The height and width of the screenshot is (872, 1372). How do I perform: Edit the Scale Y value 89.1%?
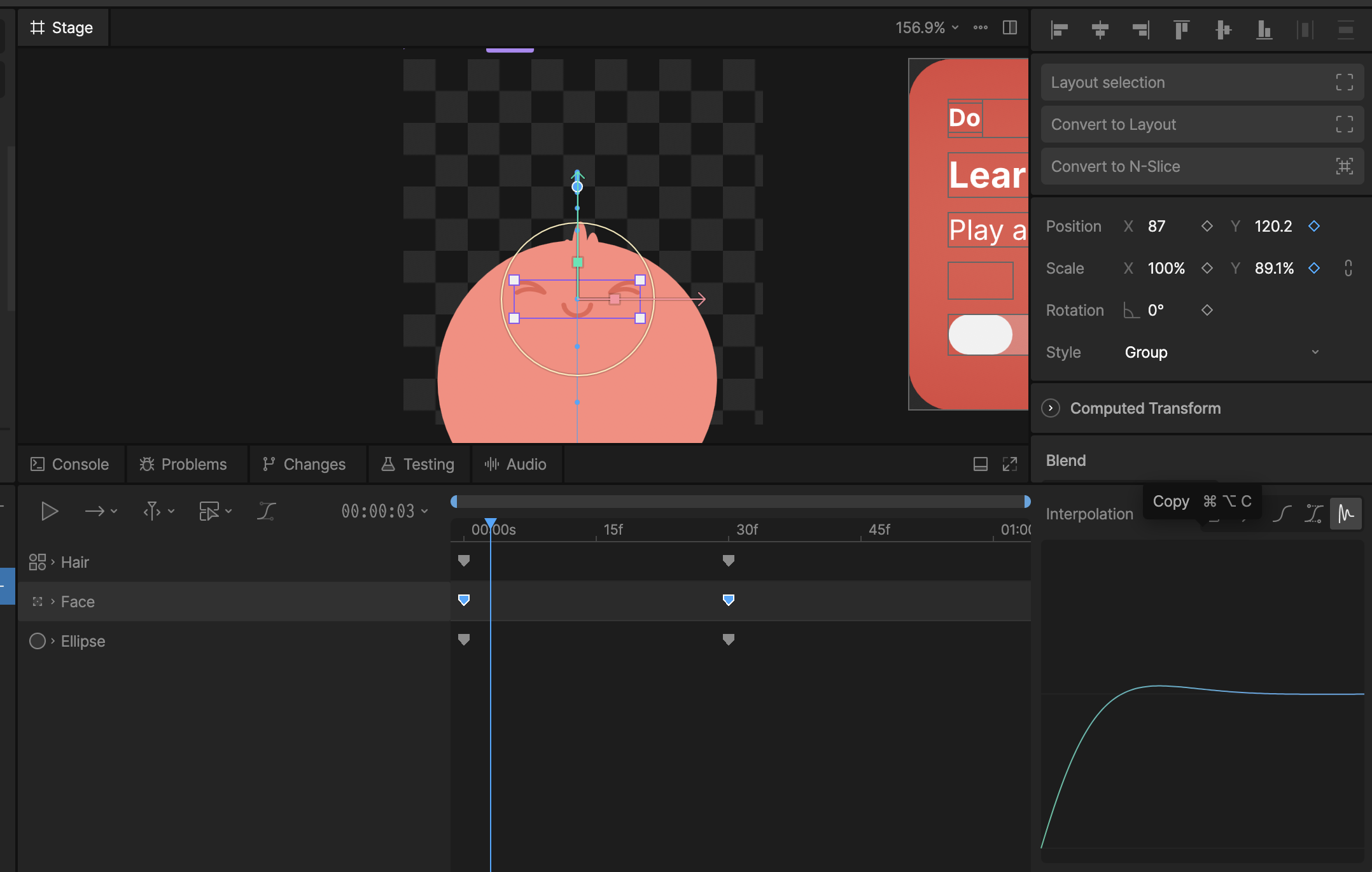click(1275, 268)
